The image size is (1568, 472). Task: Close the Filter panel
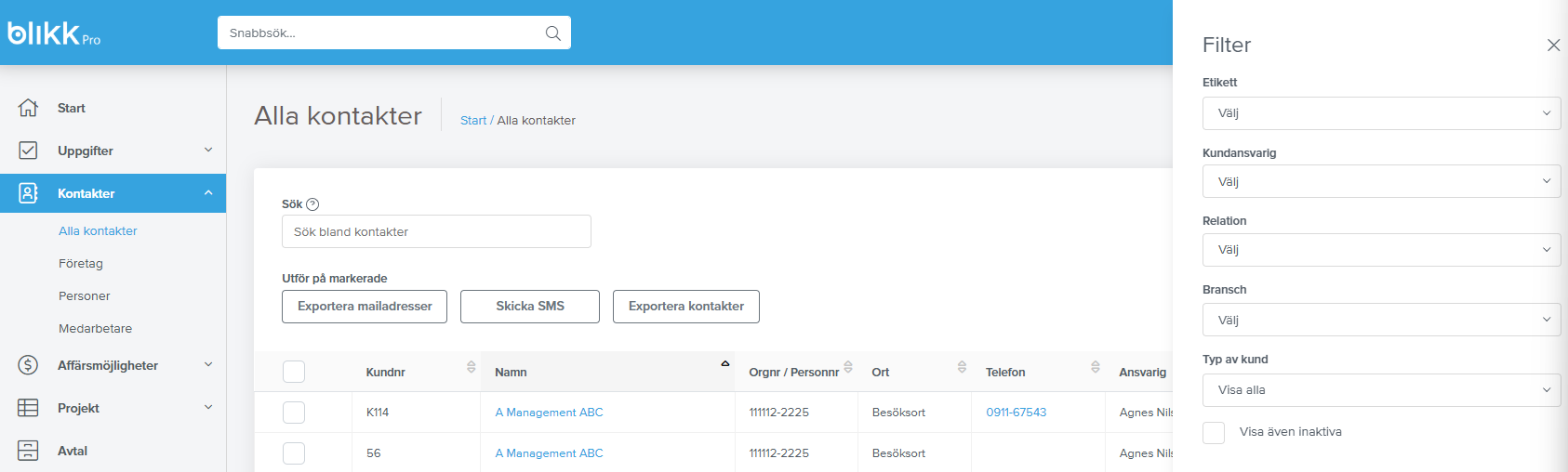pyautogui.click(x=1553, y=46)
